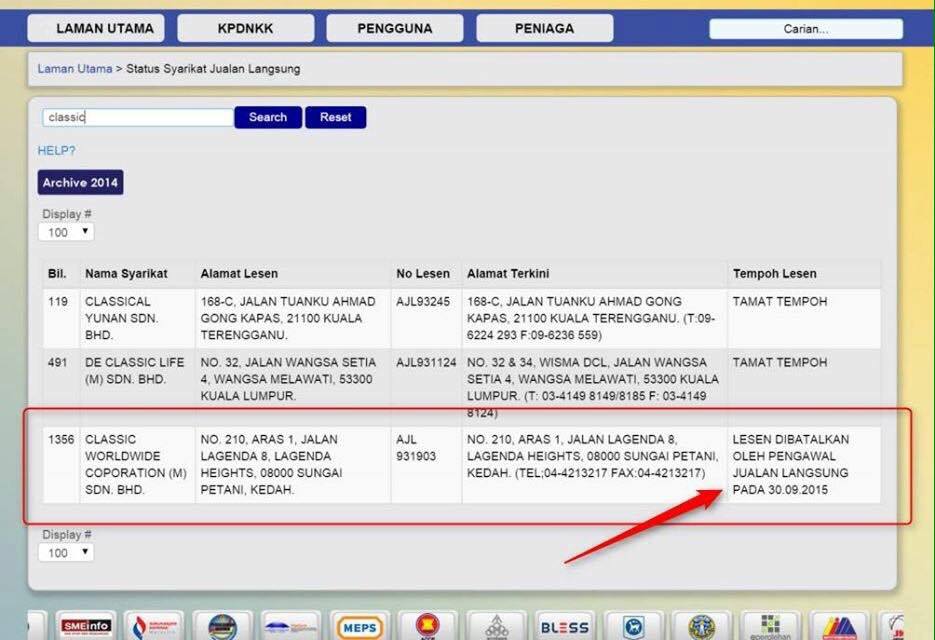Open the bottom Display # dropdown
Viewport: 935px width, 640px height.
click(66, 552)
